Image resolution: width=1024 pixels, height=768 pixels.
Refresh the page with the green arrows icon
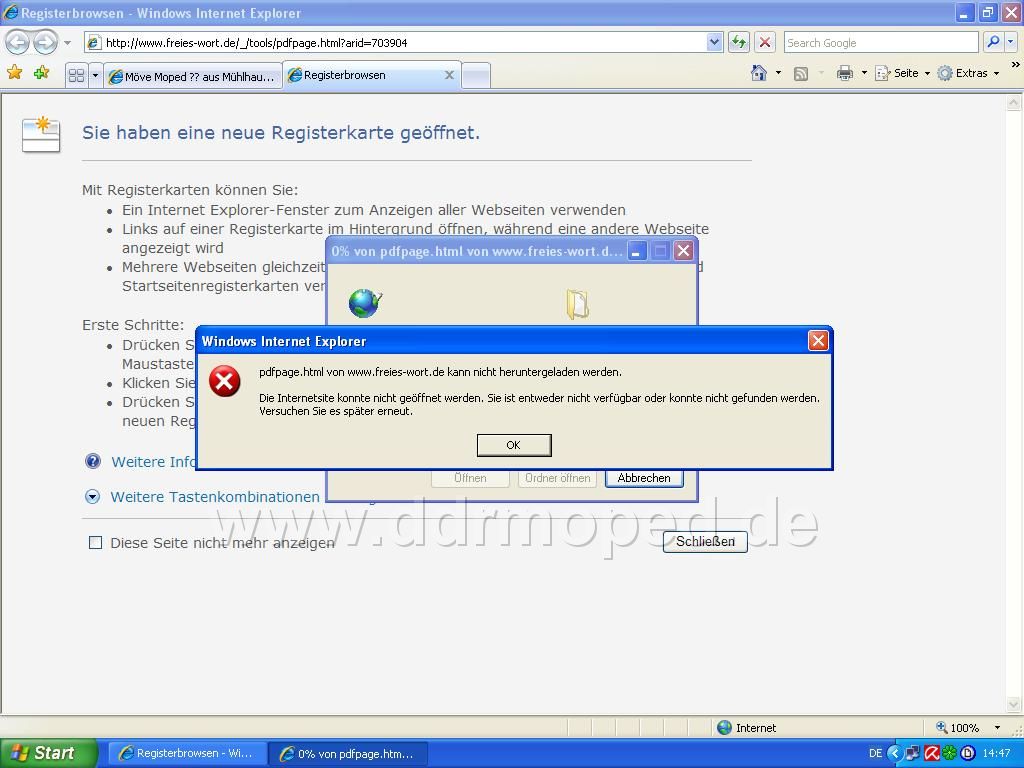point(739,43)
